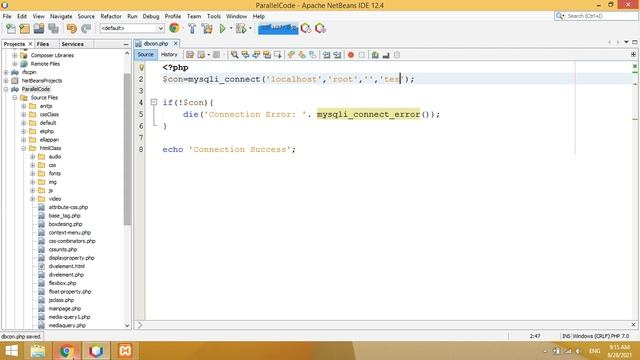Expand the ellappan folder
This screenshot has width=640, height=360.
[x=24, y=140]
